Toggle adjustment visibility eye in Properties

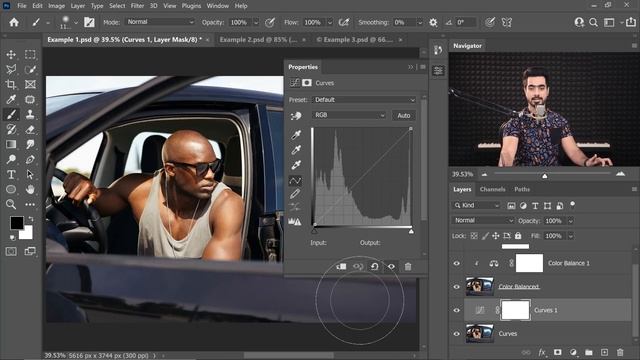point(391,267)
